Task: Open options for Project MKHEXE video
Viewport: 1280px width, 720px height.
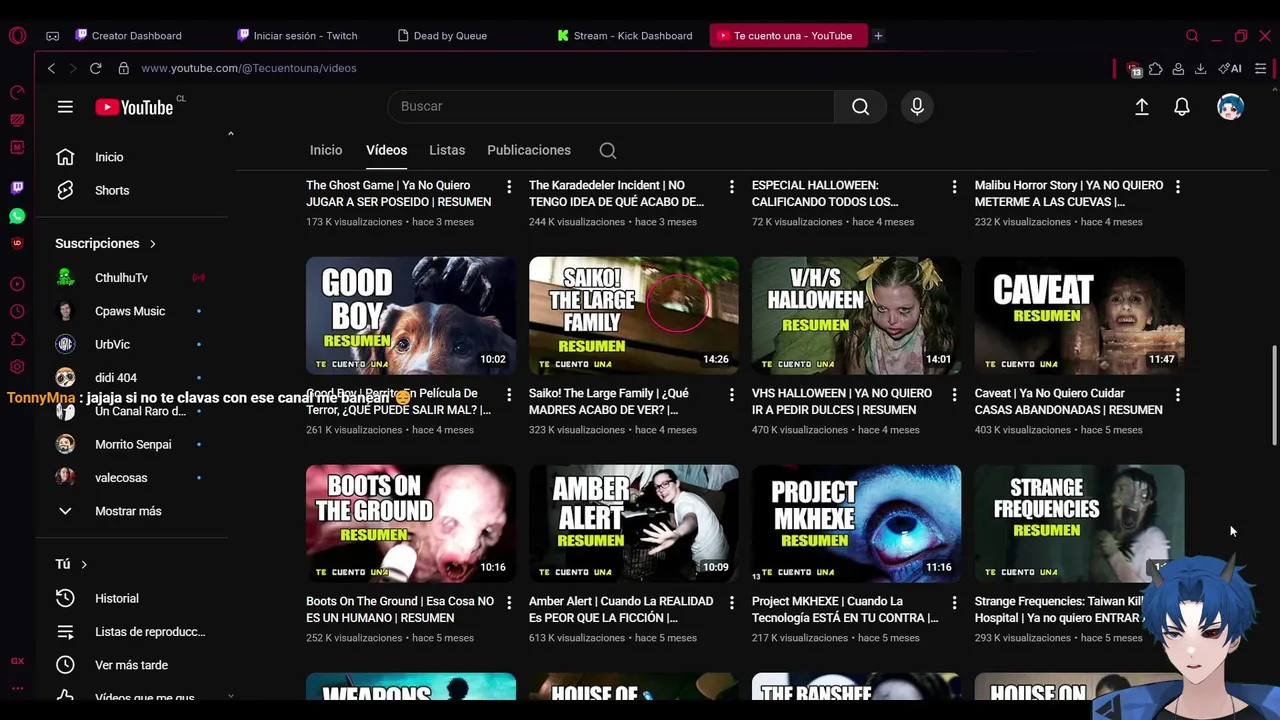Action: 955,603
